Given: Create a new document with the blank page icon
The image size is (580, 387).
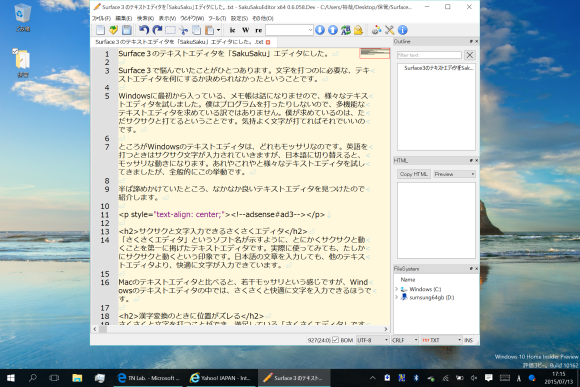Looking at the screenshot, I should point(100,30).
